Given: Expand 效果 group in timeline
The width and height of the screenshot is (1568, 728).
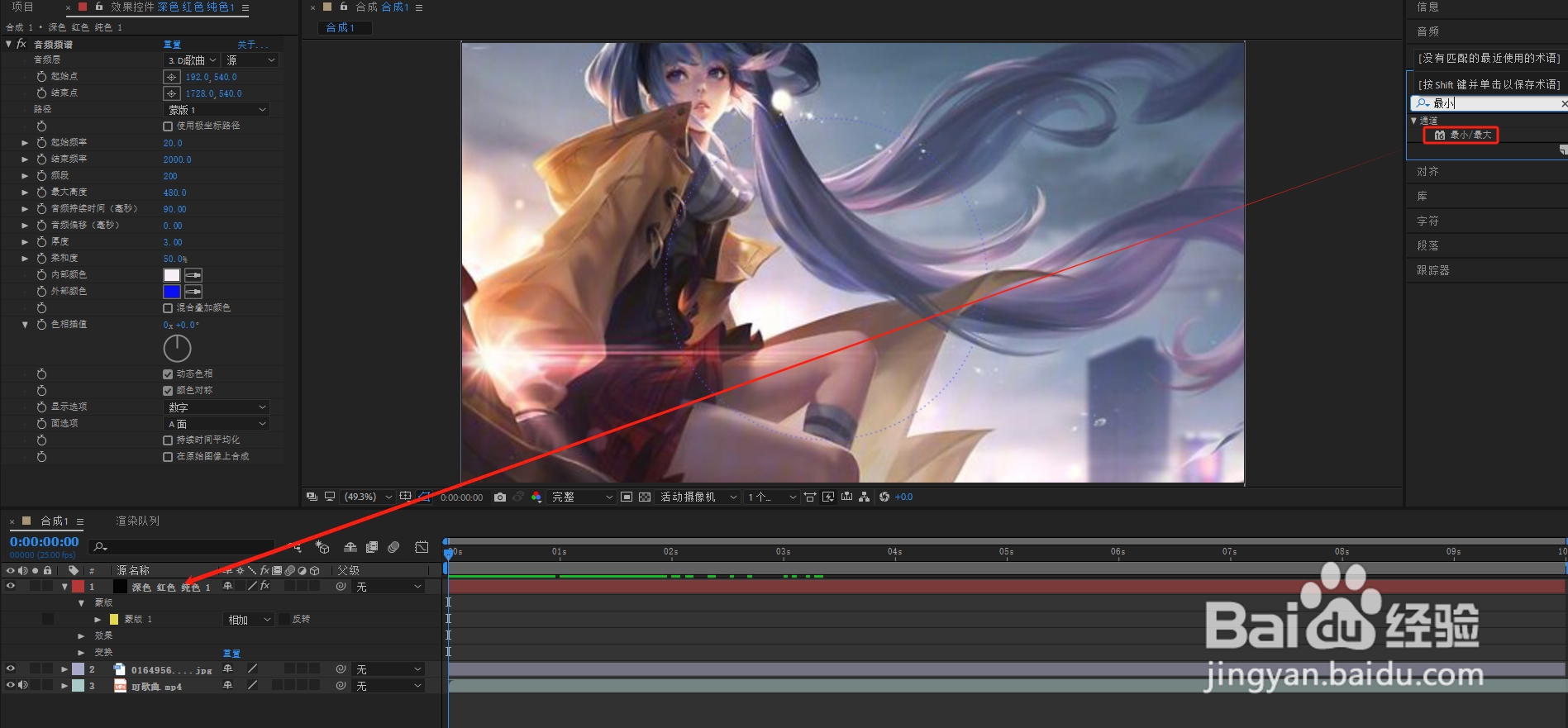Looking at the screenshot, I should 81,636.
